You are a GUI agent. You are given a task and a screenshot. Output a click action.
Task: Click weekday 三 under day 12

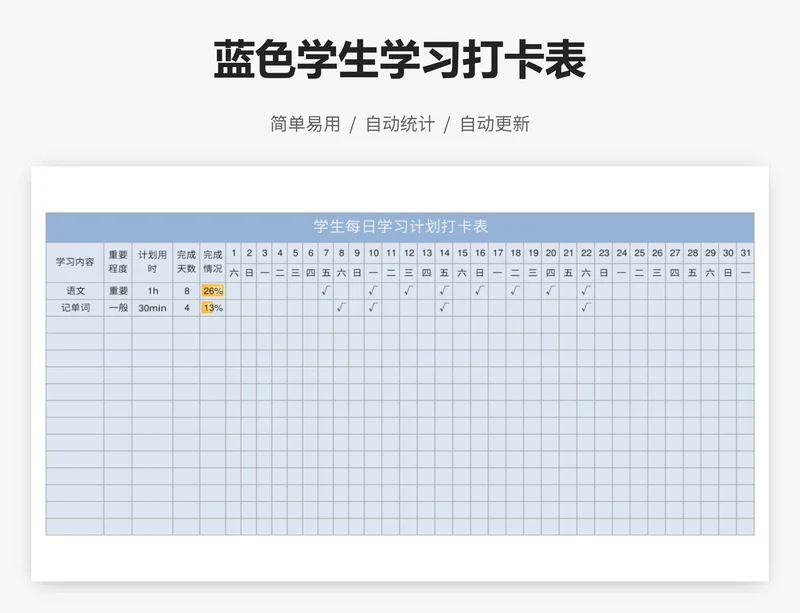pyautogui.click(x=409, y=273)
